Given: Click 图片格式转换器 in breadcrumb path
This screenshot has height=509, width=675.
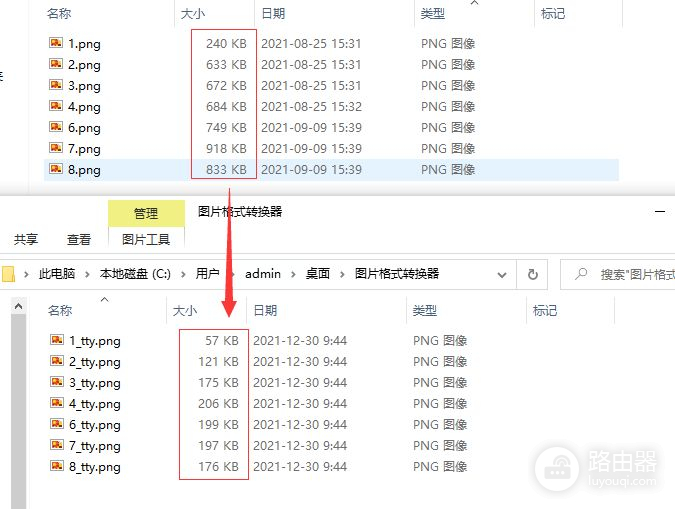Looking at the screenshot, I should 397,274.
